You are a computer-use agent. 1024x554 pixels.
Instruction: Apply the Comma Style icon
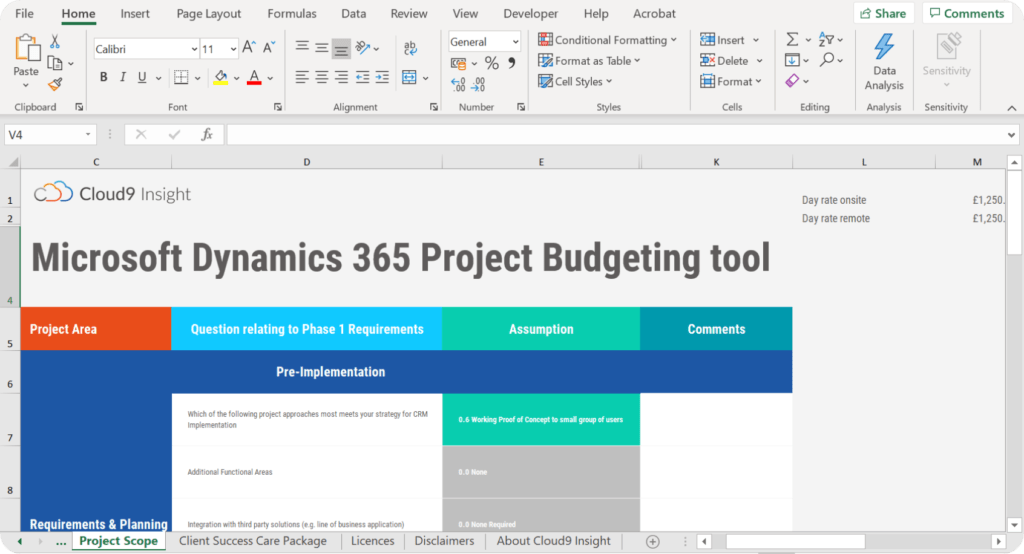(512, 63)
